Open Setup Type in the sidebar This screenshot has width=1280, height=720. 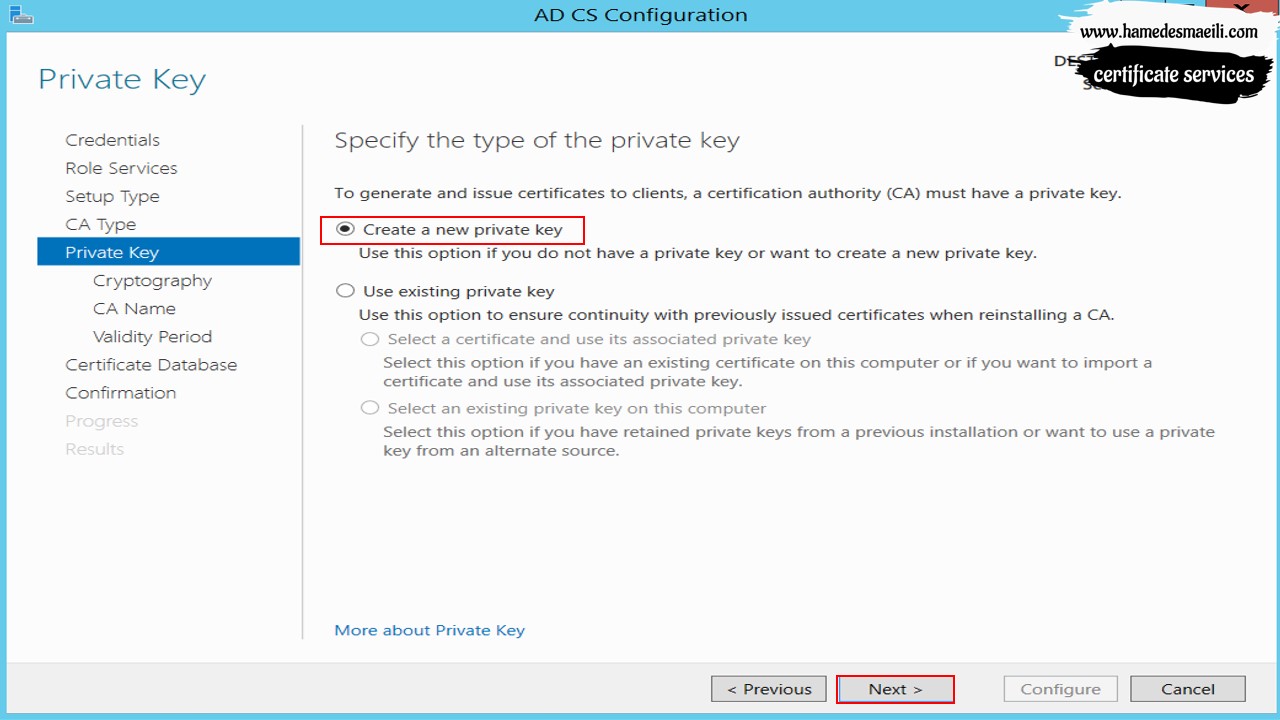(x=112, y=196)
